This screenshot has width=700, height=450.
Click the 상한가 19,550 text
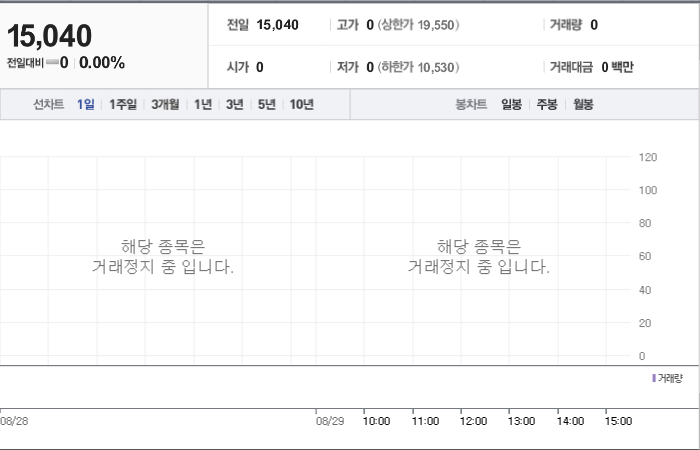click(418, 25)
